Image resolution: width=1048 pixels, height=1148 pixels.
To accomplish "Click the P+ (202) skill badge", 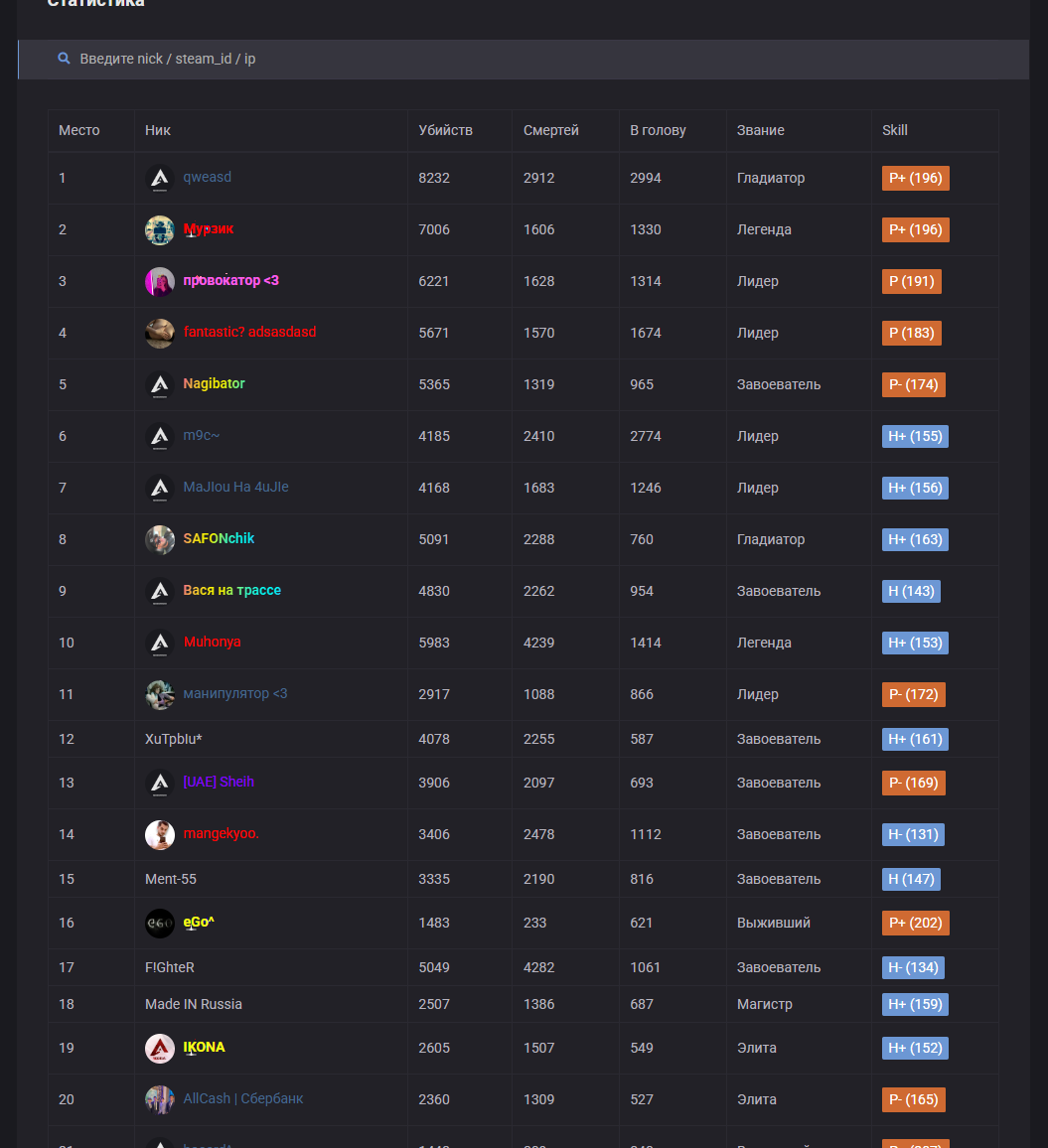I will 915,924.
